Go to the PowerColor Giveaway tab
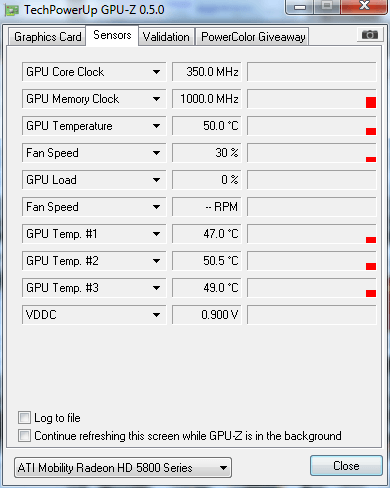The width and height of the screenshot is (390, 488). (x=253, y=37)
